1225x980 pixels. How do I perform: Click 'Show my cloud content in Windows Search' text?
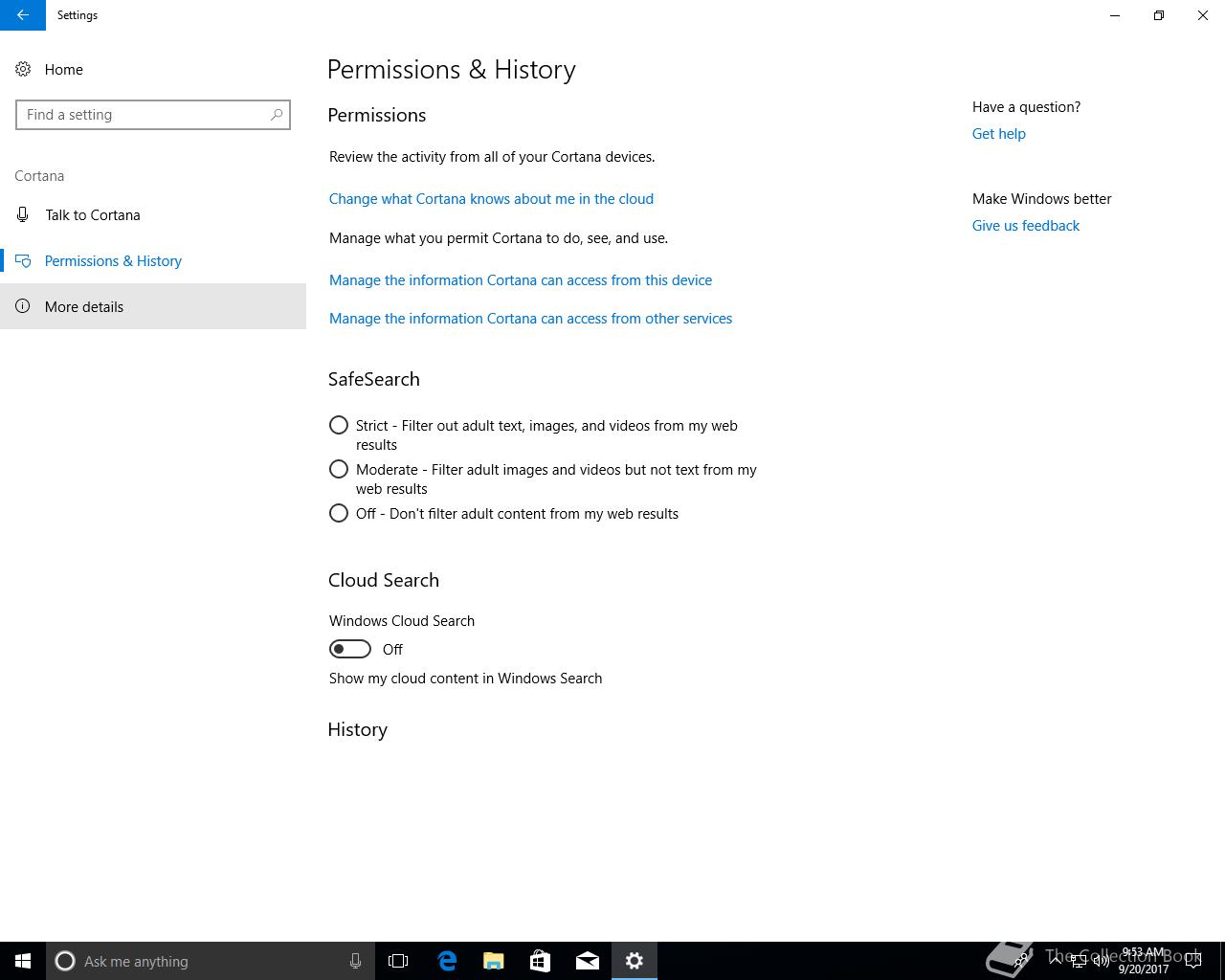[x=466, y=679]
